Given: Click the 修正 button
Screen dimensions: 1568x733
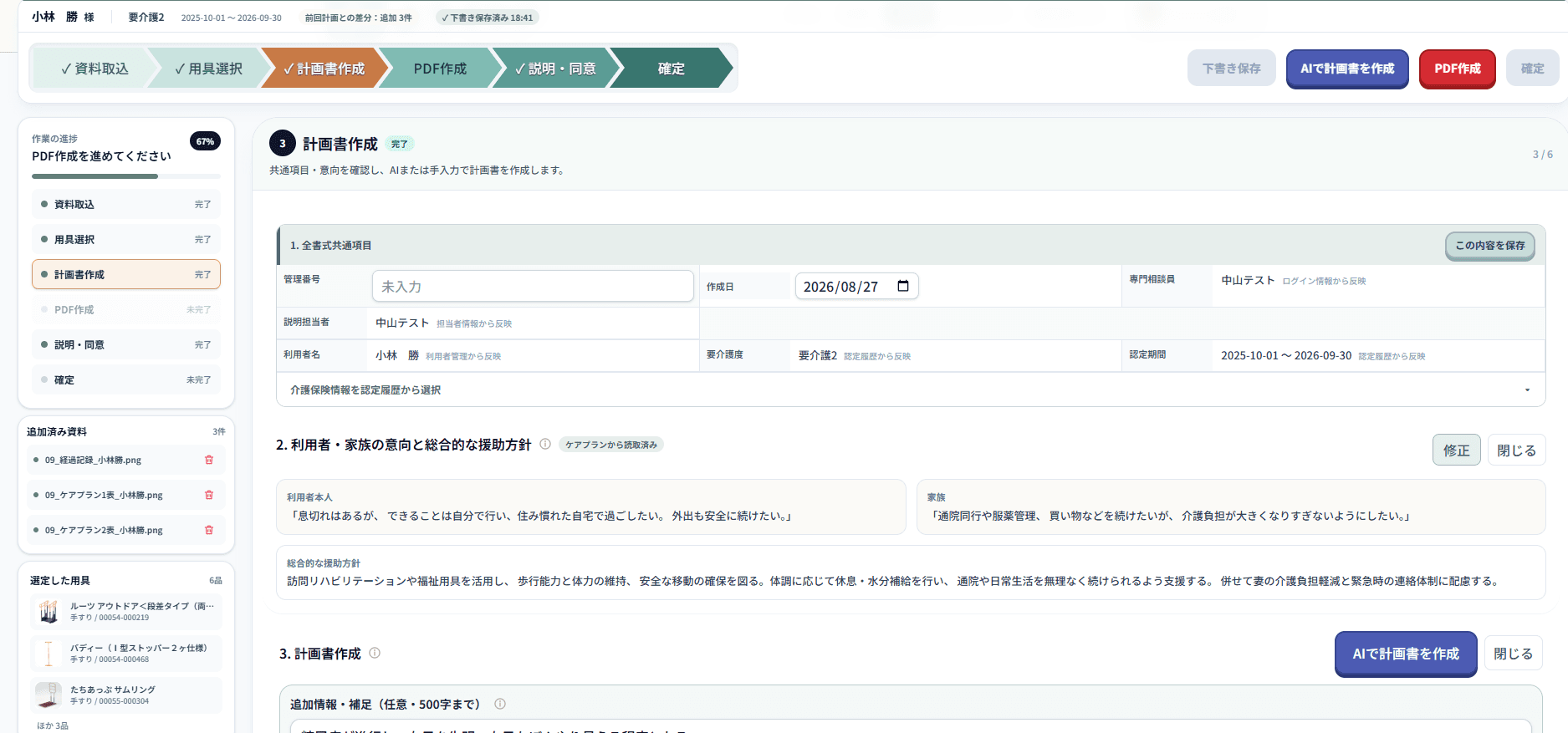Looking at the screenshot, I should (x=1456, y=450).
